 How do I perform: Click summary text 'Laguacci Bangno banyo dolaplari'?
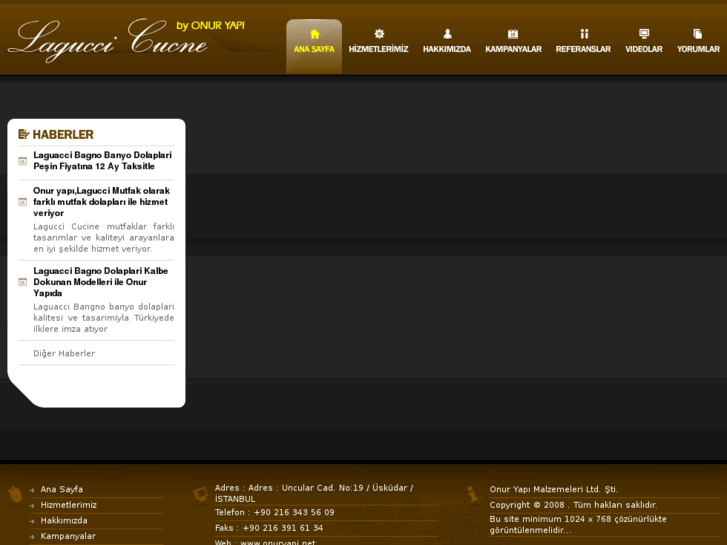[104, 318]
